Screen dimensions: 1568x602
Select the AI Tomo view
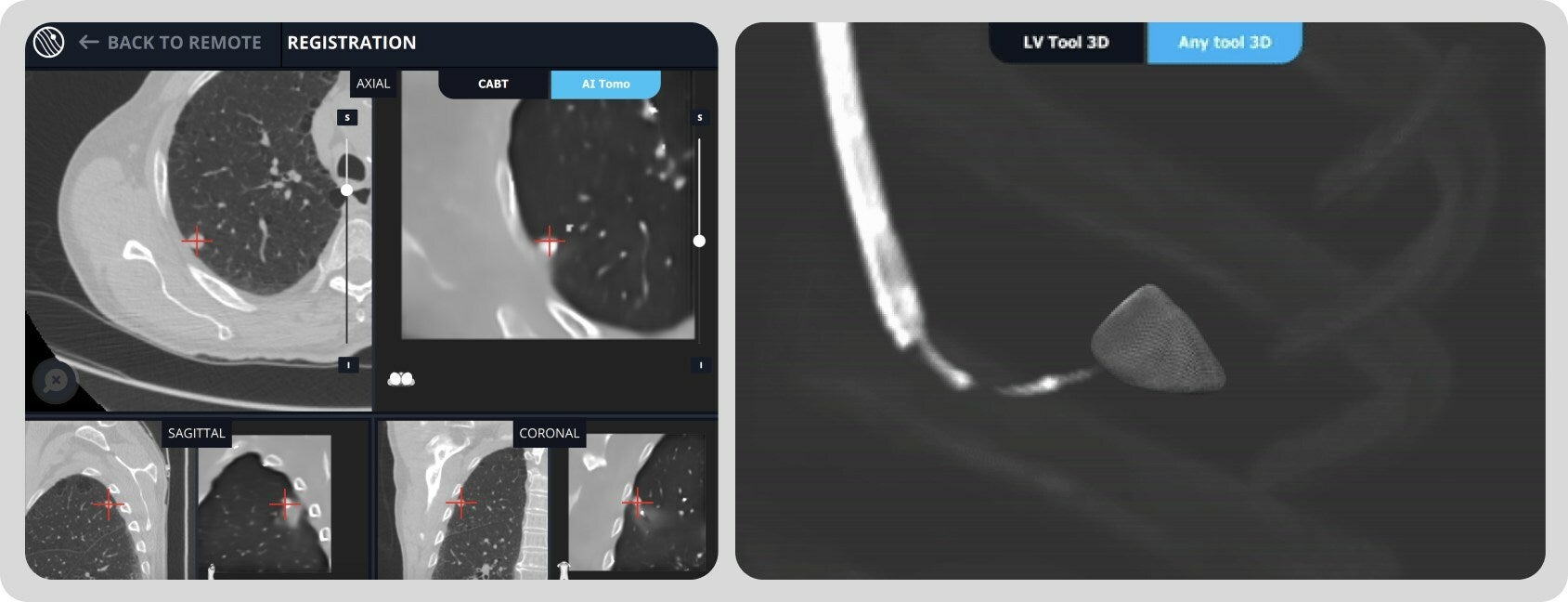coord(605,84)
